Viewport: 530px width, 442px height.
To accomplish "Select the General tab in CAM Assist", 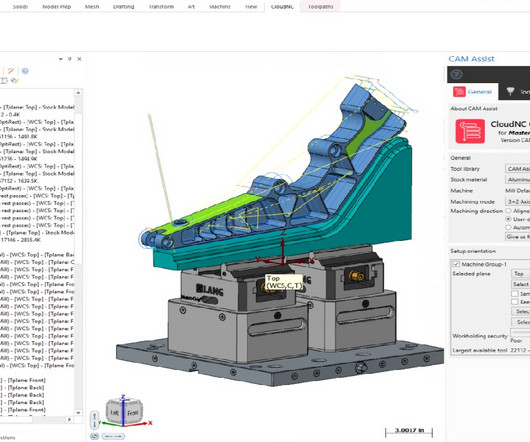I will 473,92.
